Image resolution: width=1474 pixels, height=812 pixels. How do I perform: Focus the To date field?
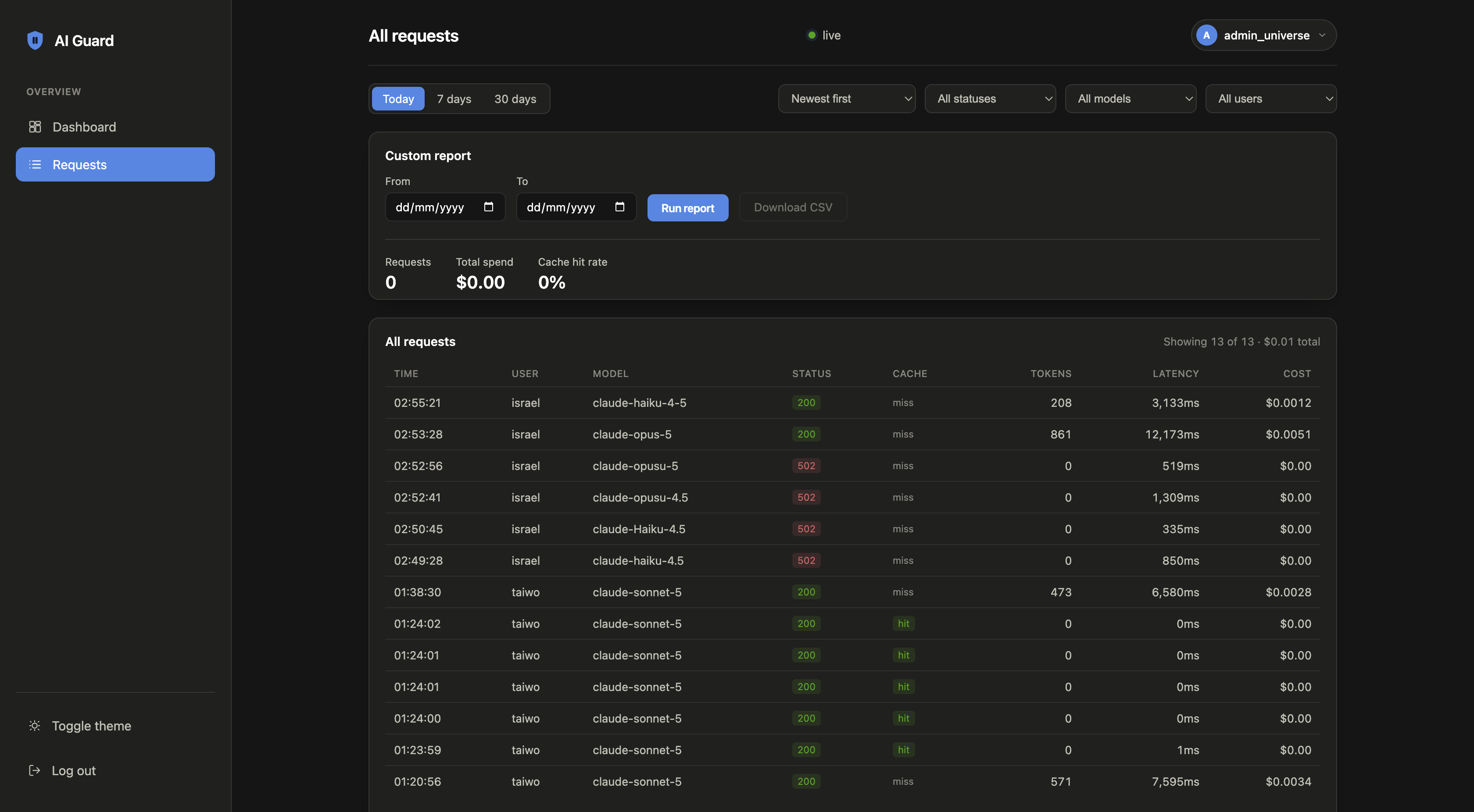coord(576,207)
